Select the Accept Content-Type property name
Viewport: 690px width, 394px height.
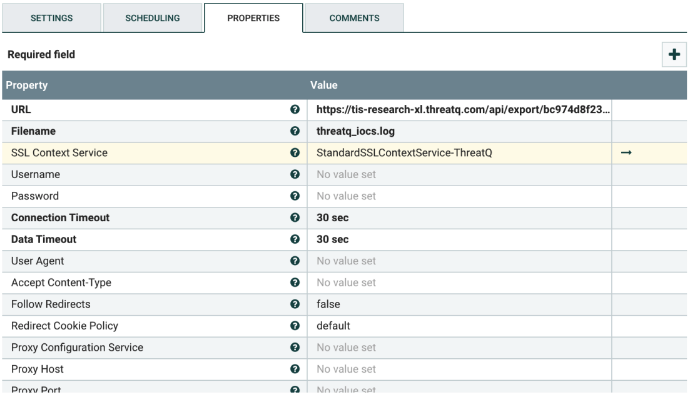click(x=61, y=283)
